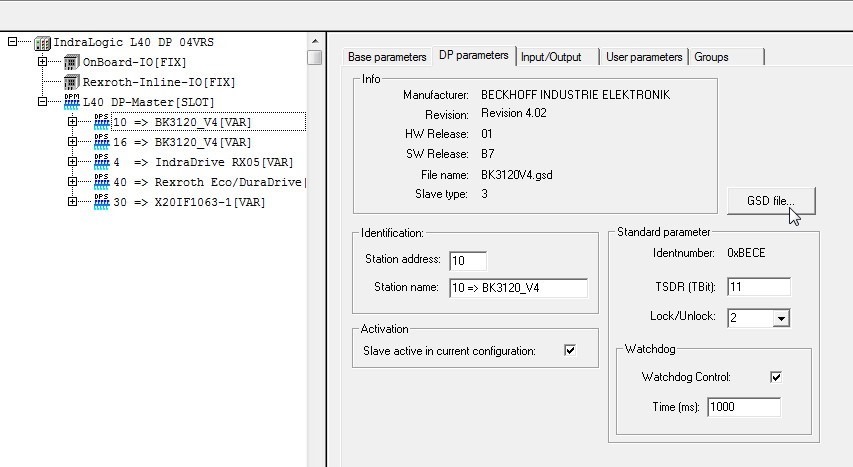
Task: Select the Rexroth Eco/DuraDrive slave icon
Action: 101,181
